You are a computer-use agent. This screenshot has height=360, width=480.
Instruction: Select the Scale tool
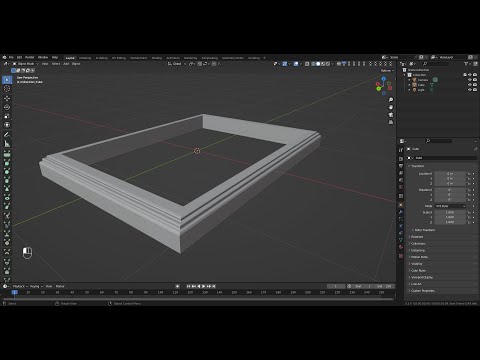coord(7,116)
